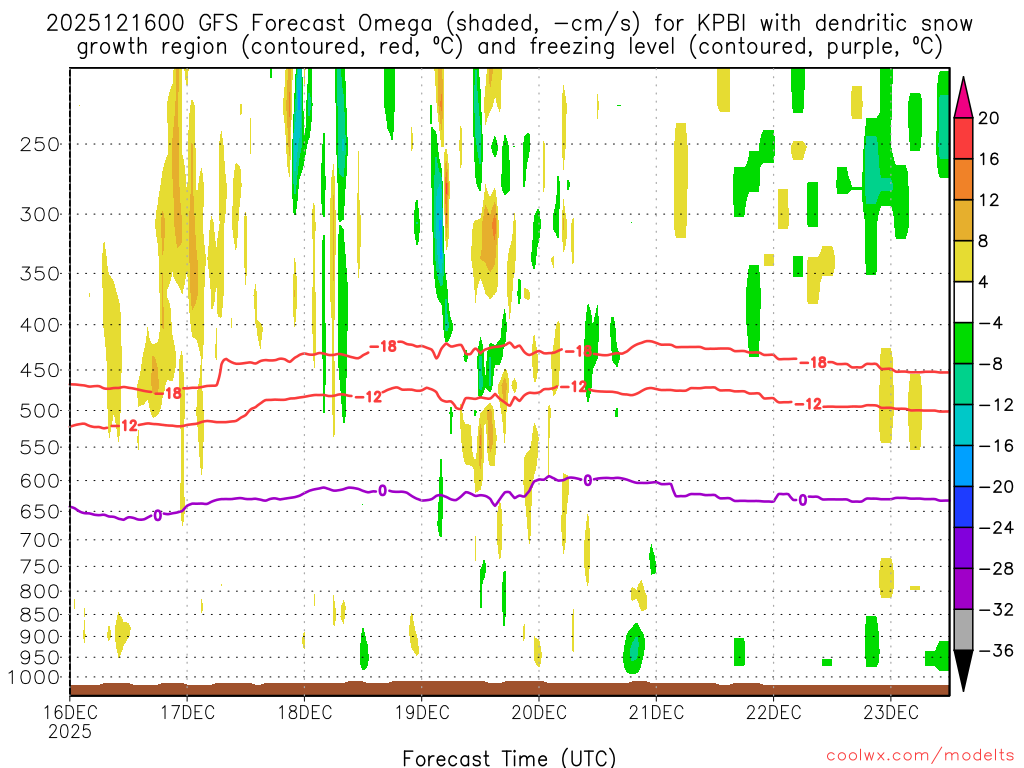Click the 850 pressure level label
Image resolution: width=1024 pixels, height=768 pixels.
(x=40, y=615)
